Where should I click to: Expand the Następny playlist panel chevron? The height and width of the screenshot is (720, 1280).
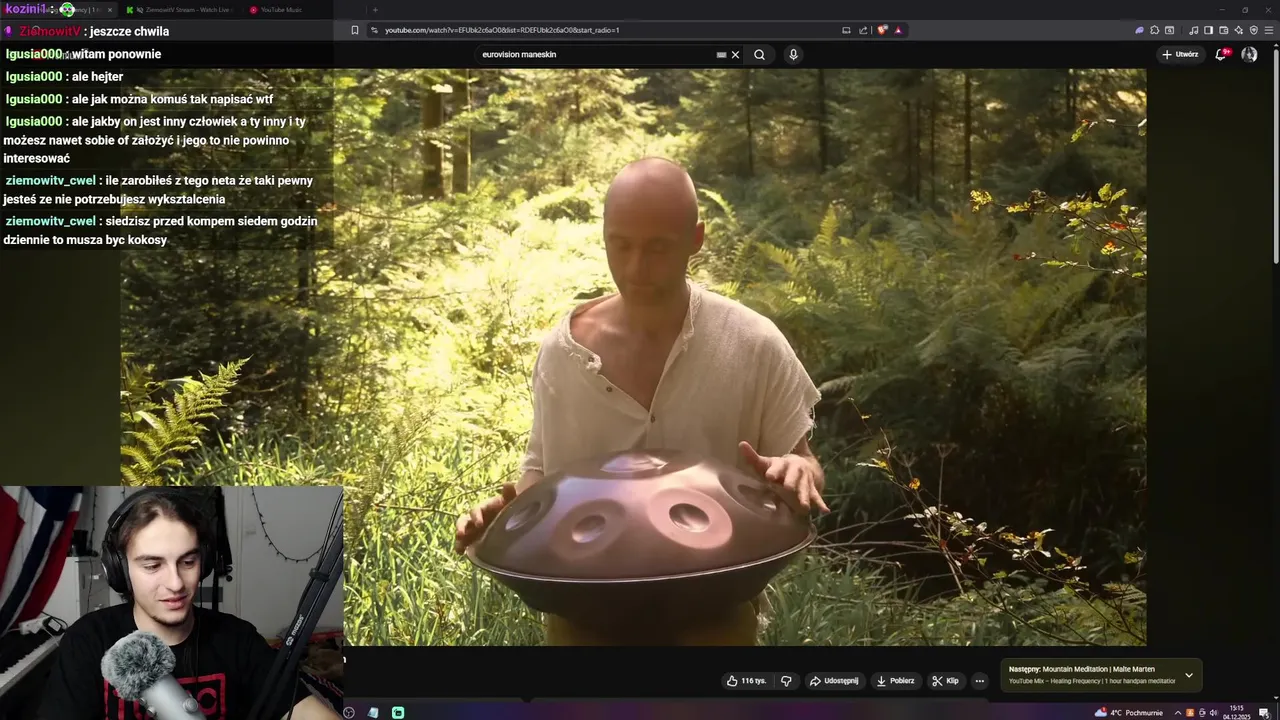[x=1189, y=675]
